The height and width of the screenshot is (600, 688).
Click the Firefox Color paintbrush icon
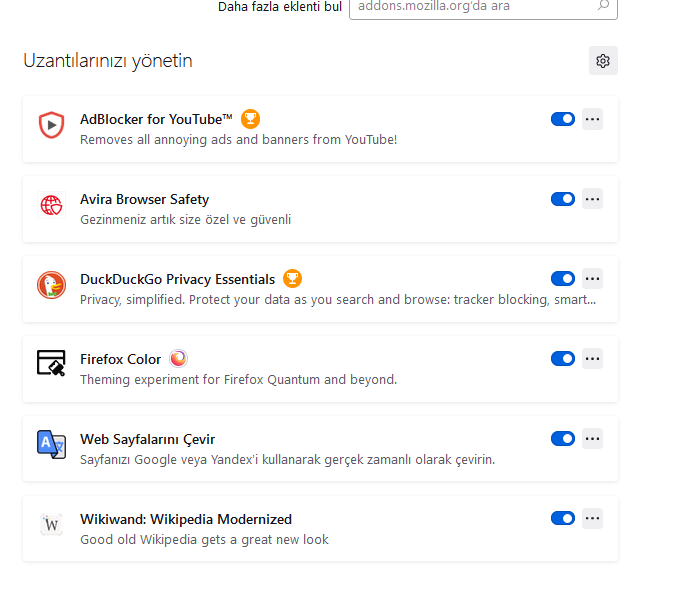pos(51,365)
